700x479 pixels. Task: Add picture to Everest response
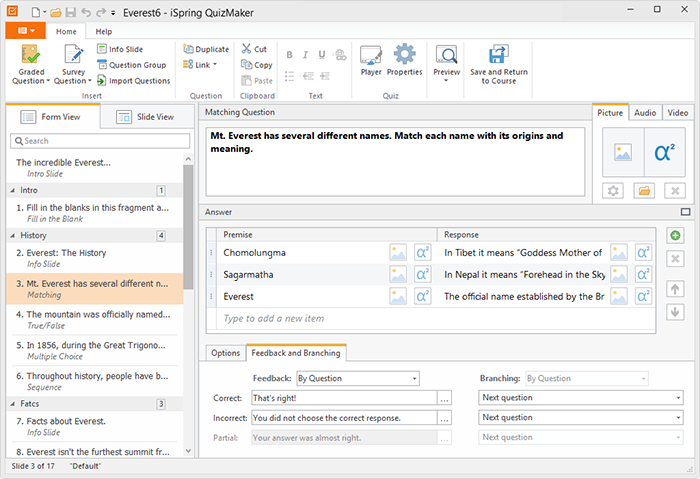click(x=619, y=296)
